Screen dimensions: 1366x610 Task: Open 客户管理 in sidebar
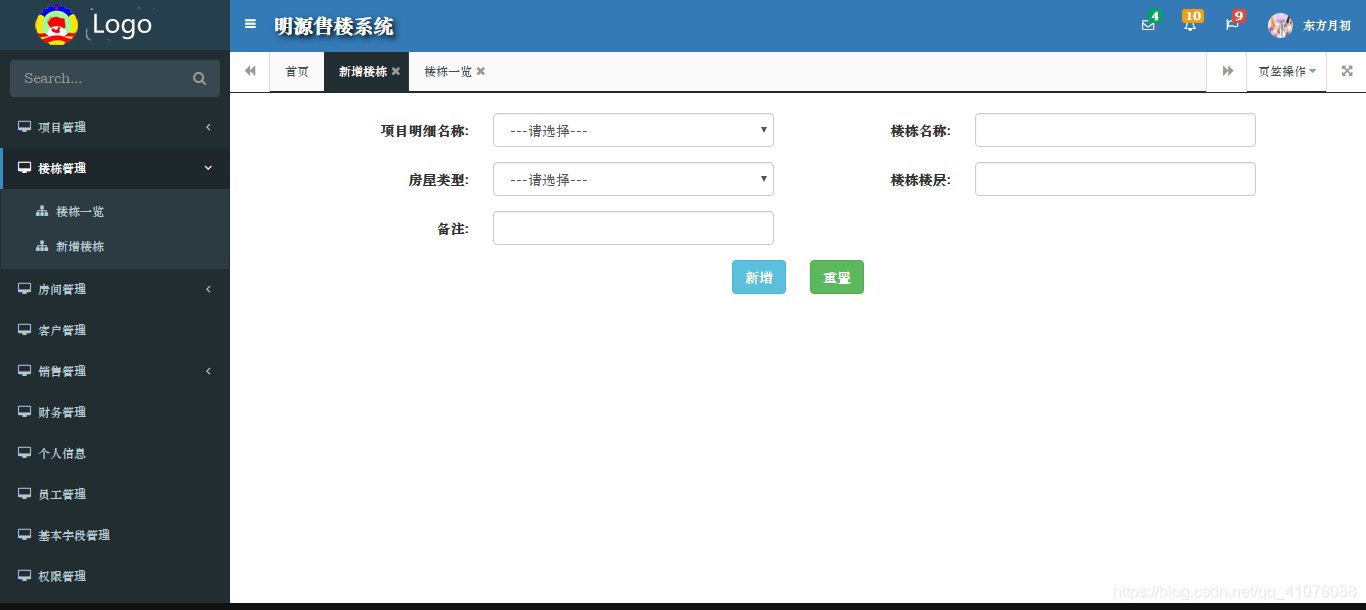coord(115,330)
